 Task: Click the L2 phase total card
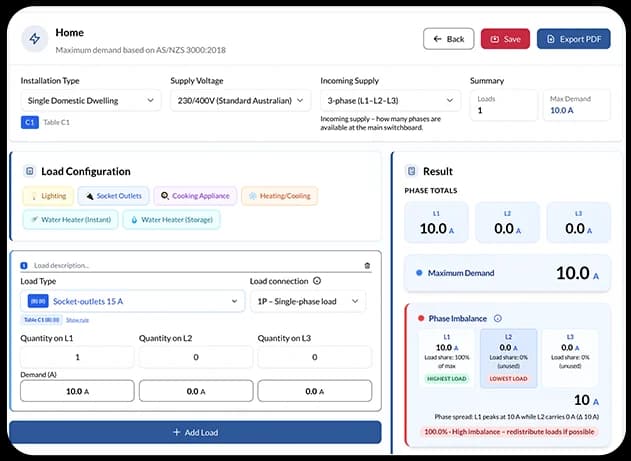(507, 222)
